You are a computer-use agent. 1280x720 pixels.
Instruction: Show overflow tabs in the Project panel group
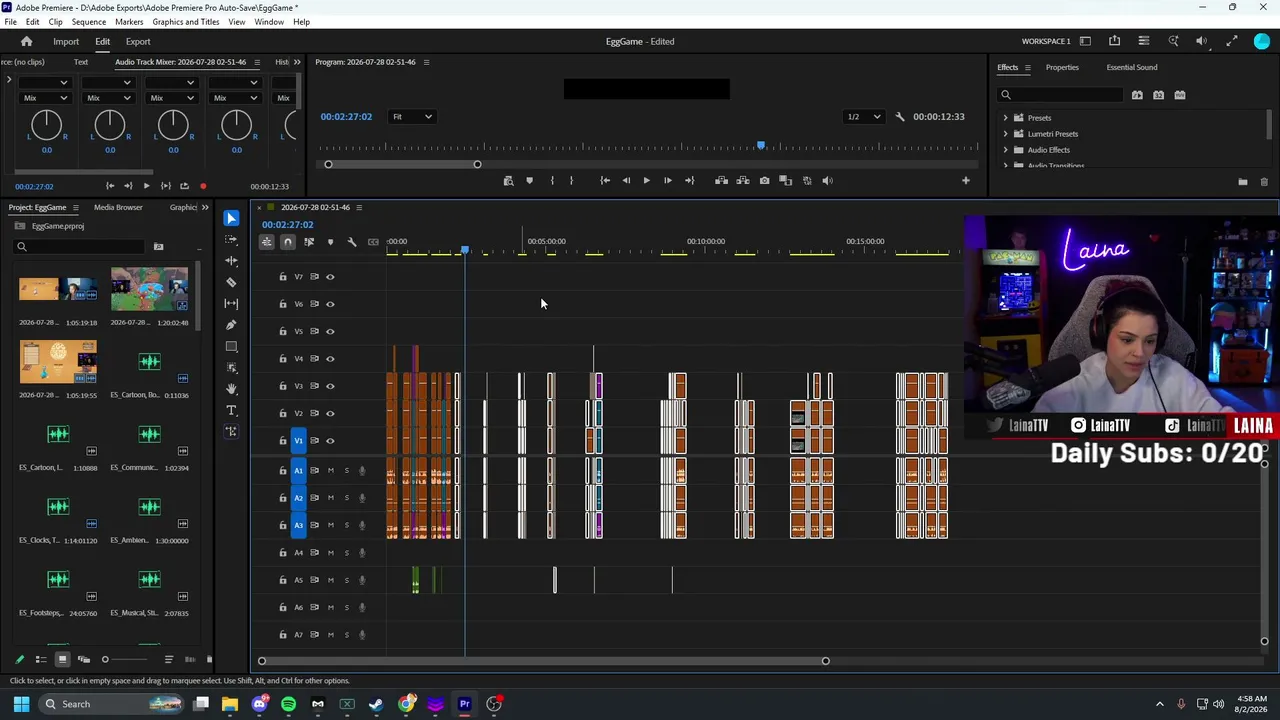[205, 208]
